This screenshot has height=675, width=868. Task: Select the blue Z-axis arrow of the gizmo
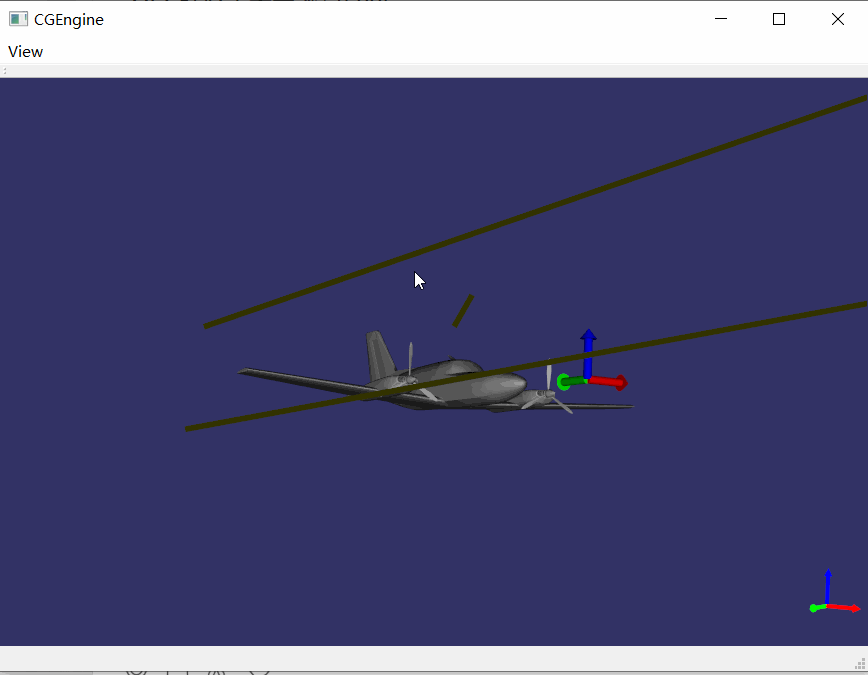click(588, 345)
